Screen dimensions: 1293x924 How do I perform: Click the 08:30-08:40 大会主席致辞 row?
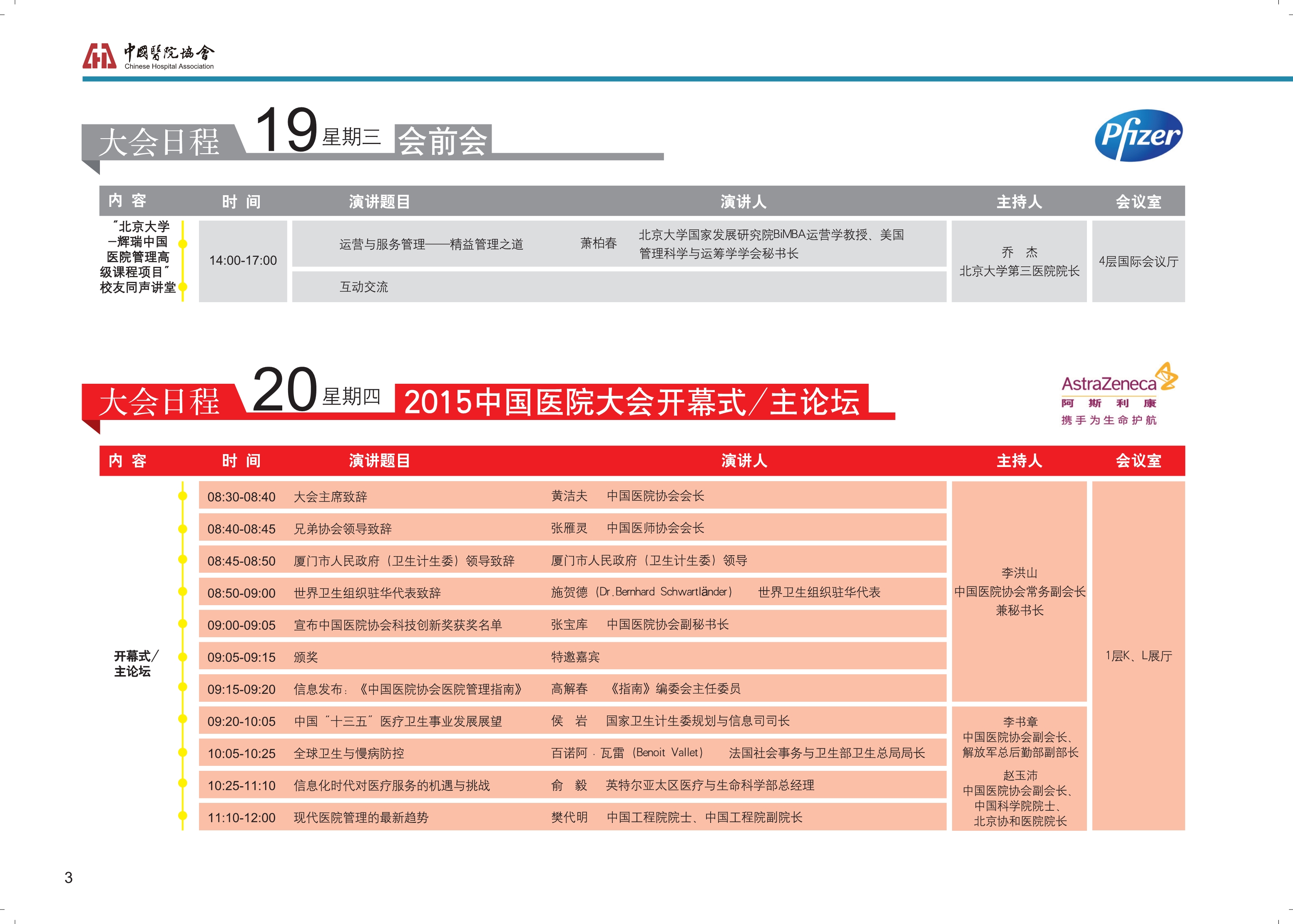point(572,496)
